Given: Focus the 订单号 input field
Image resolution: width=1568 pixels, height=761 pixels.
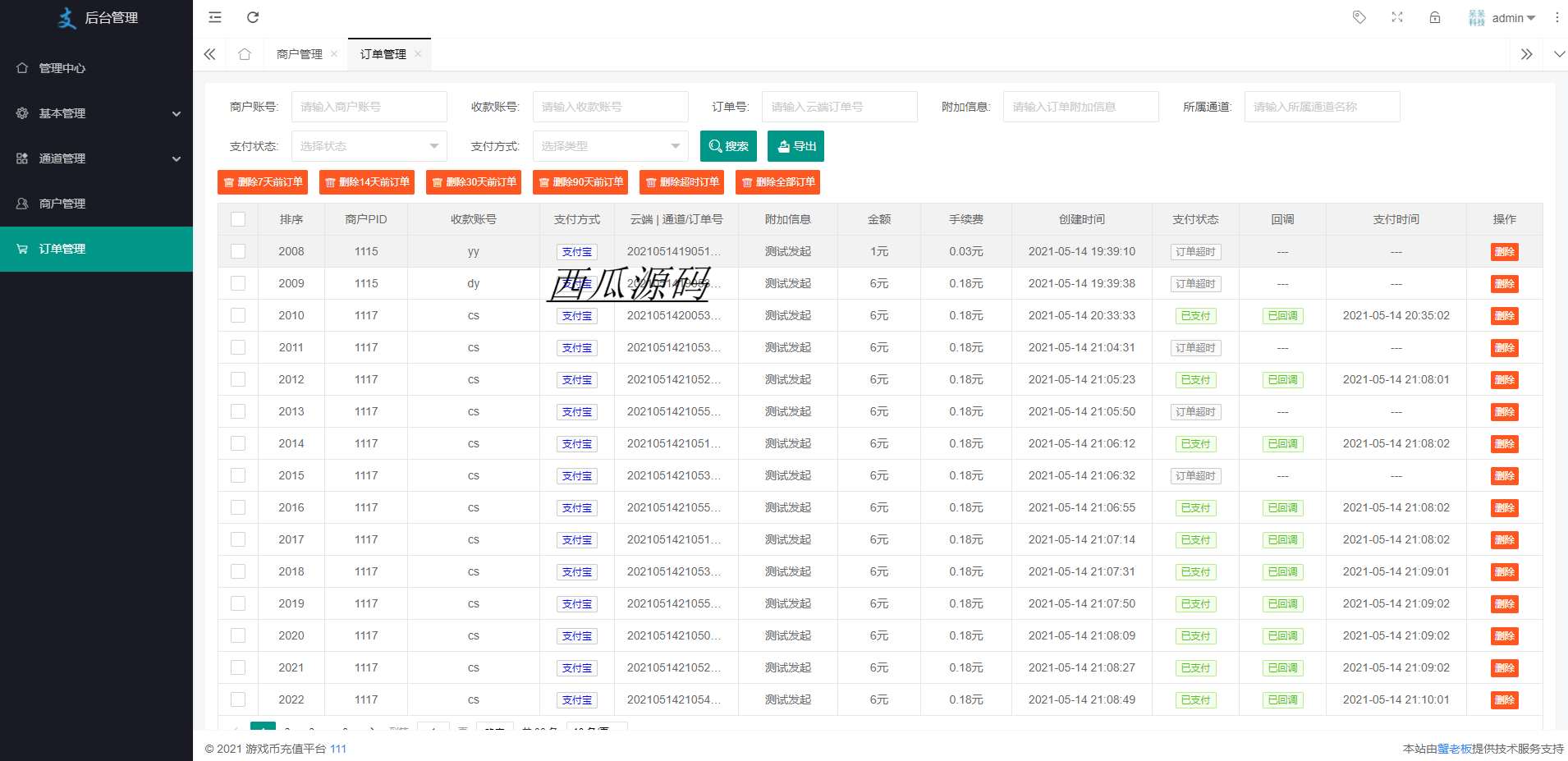Looking at the screenshot, I should [x=840, y=107].
